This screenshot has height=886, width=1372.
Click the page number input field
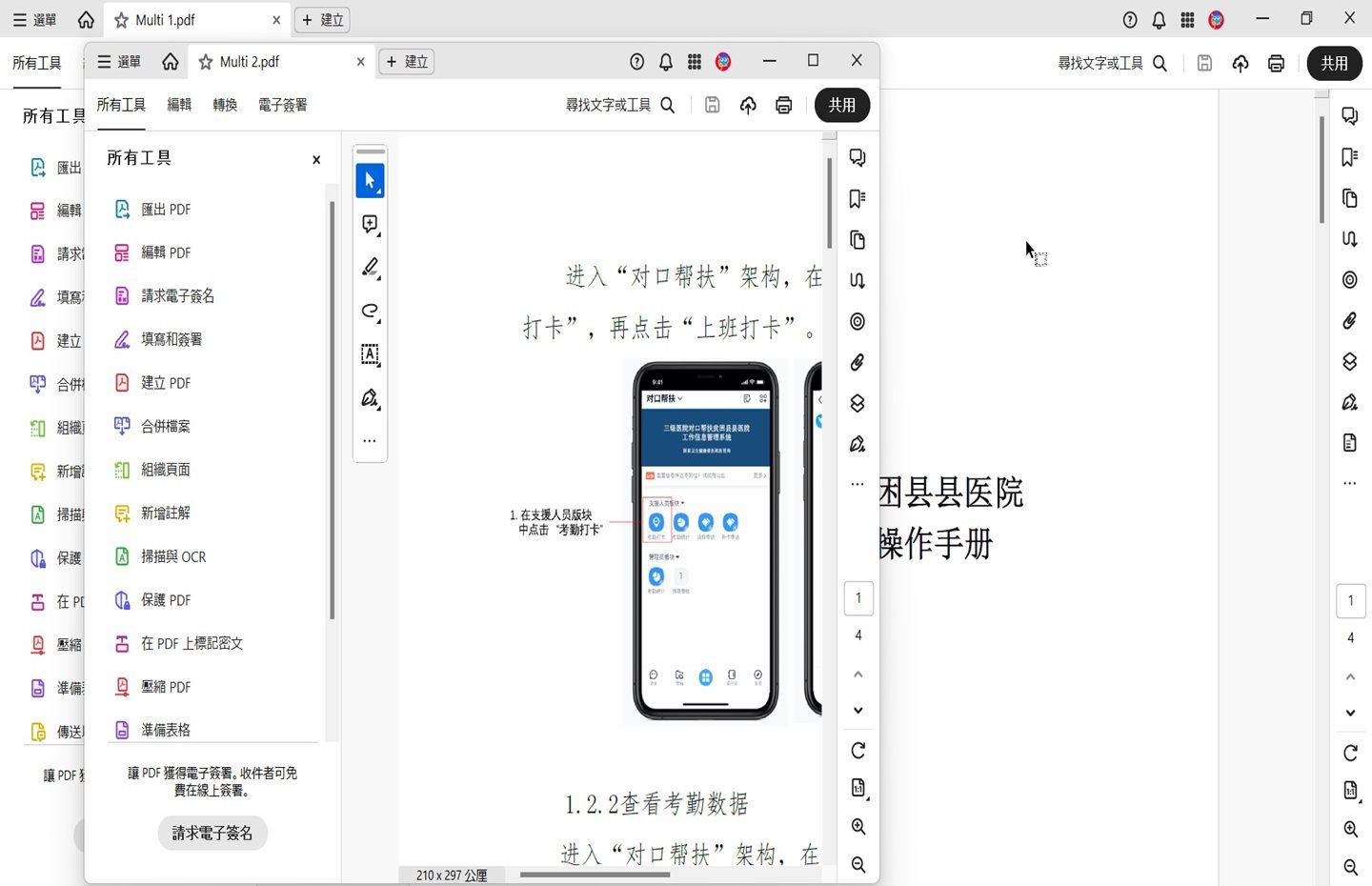858,597
